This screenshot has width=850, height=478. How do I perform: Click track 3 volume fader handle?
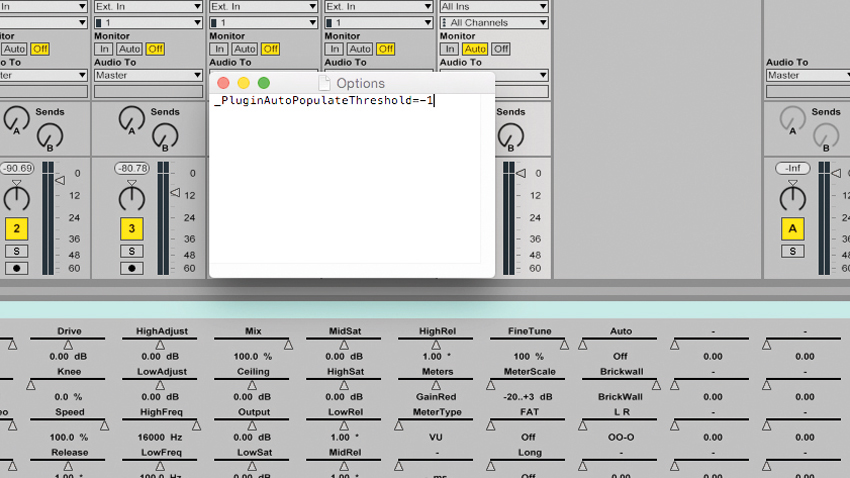[175, 192]
